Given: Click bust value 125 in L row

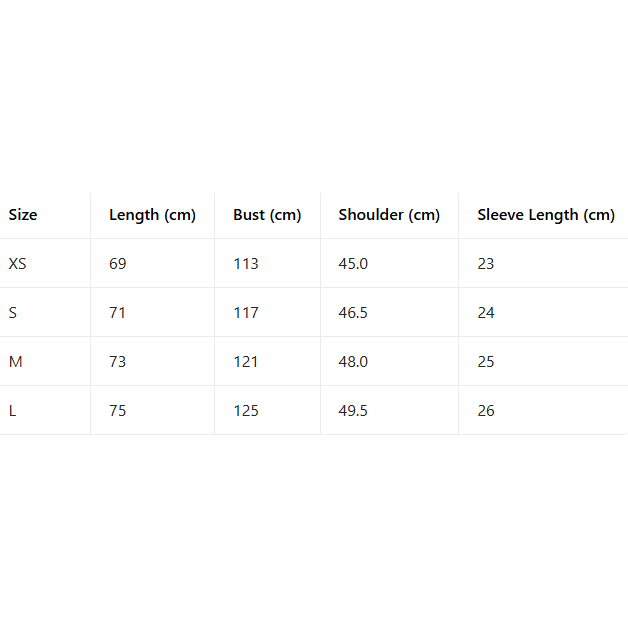Looking at the screenshot, I should pos(246,411).
